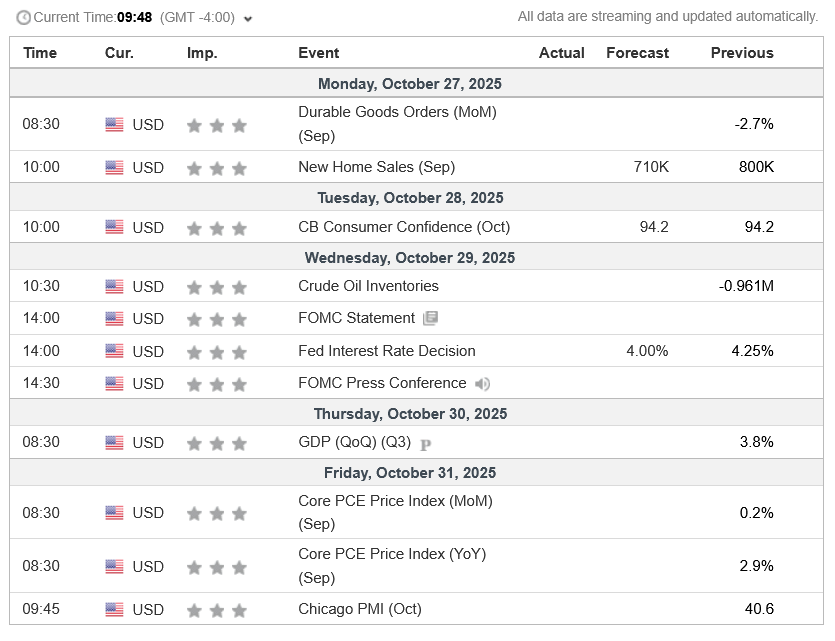Click the 14:30 press conference time

[x=41, y=383]
